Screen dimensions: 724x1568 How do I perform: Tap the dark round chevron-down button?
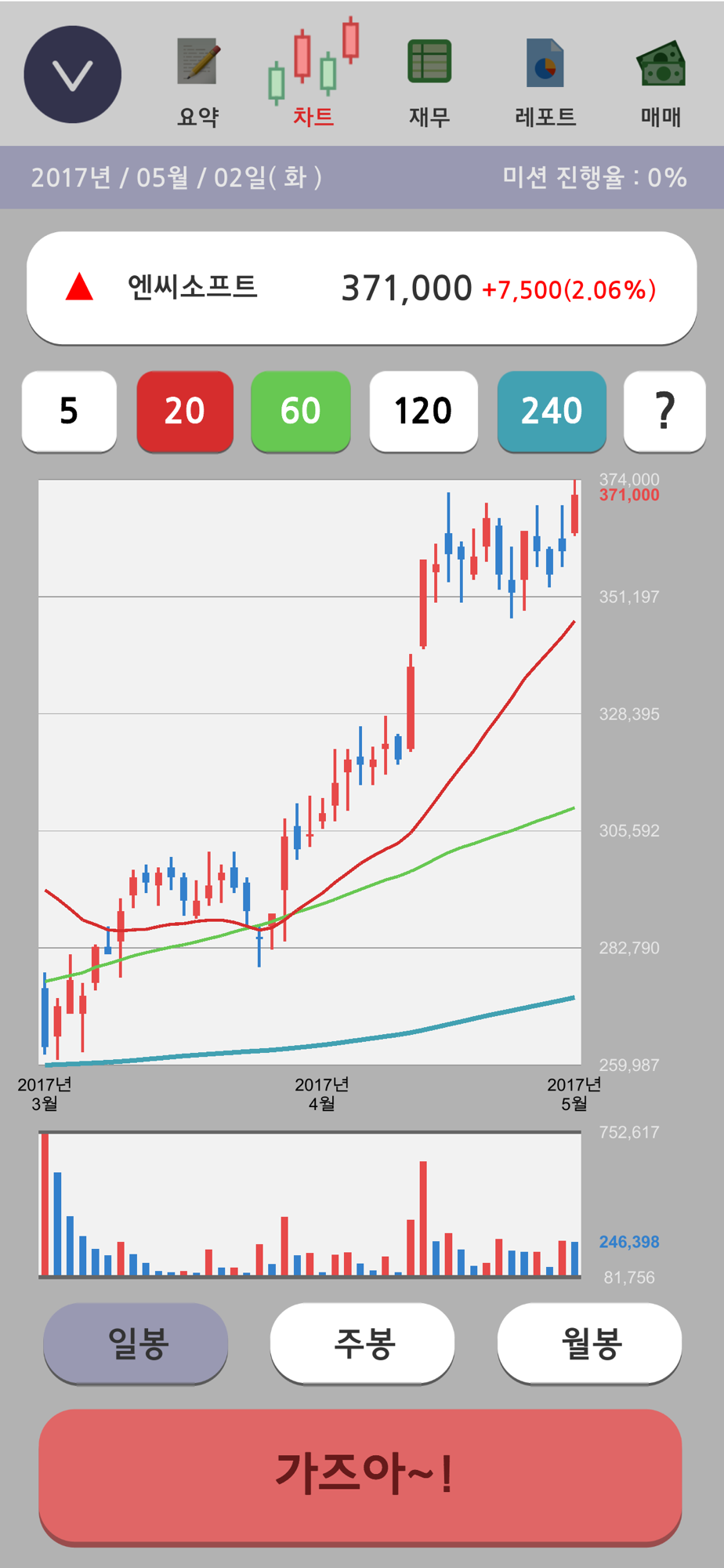[73, 74]
